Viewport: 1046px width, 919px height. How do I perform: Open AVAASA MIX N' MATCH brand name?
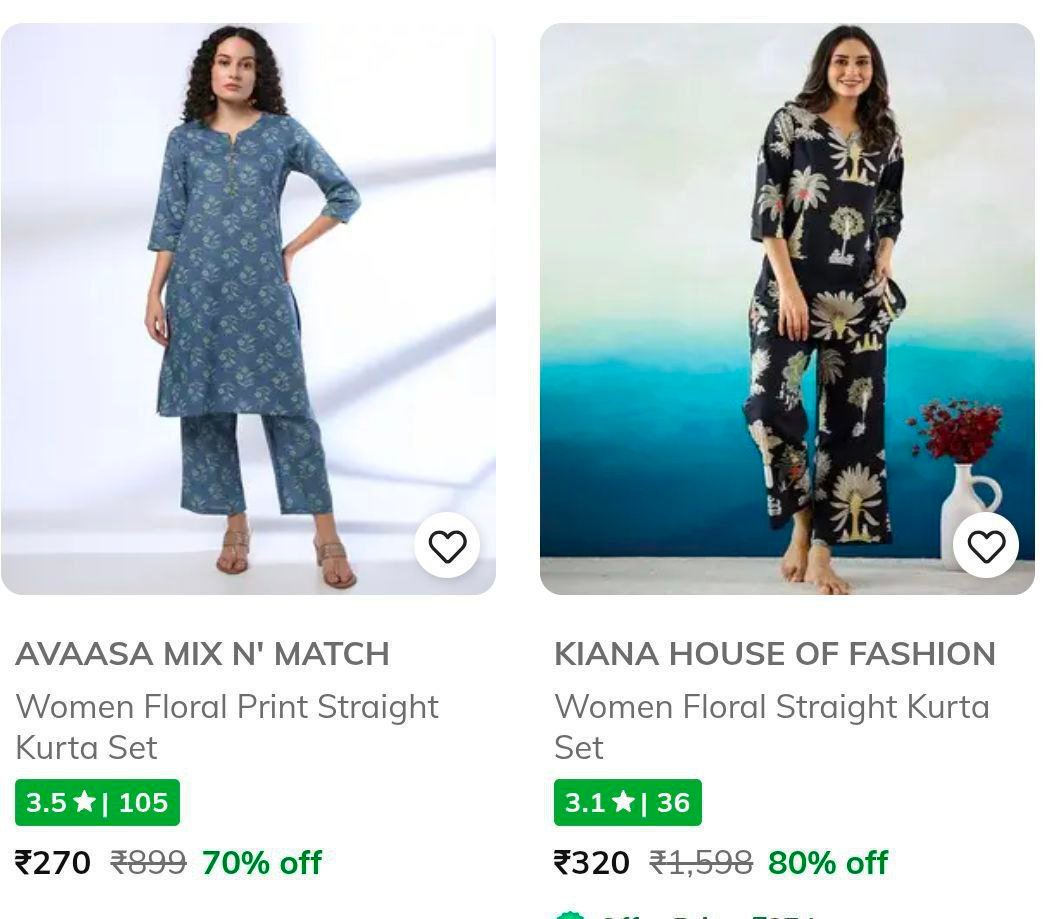click(202, 654)
